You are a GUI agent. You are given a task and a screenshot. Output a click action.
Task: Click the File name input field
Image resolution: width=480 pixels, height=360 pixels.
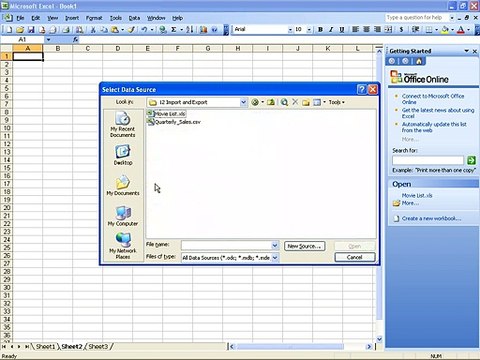click(226, 246)
